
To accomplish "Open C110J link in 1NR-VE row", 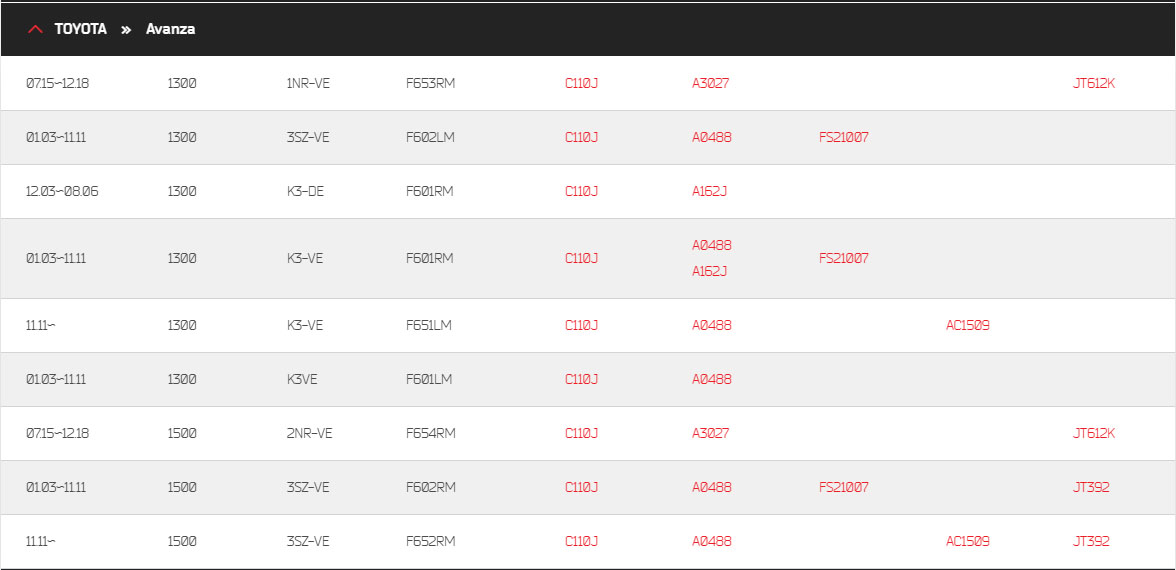I will tap(581, 83).
